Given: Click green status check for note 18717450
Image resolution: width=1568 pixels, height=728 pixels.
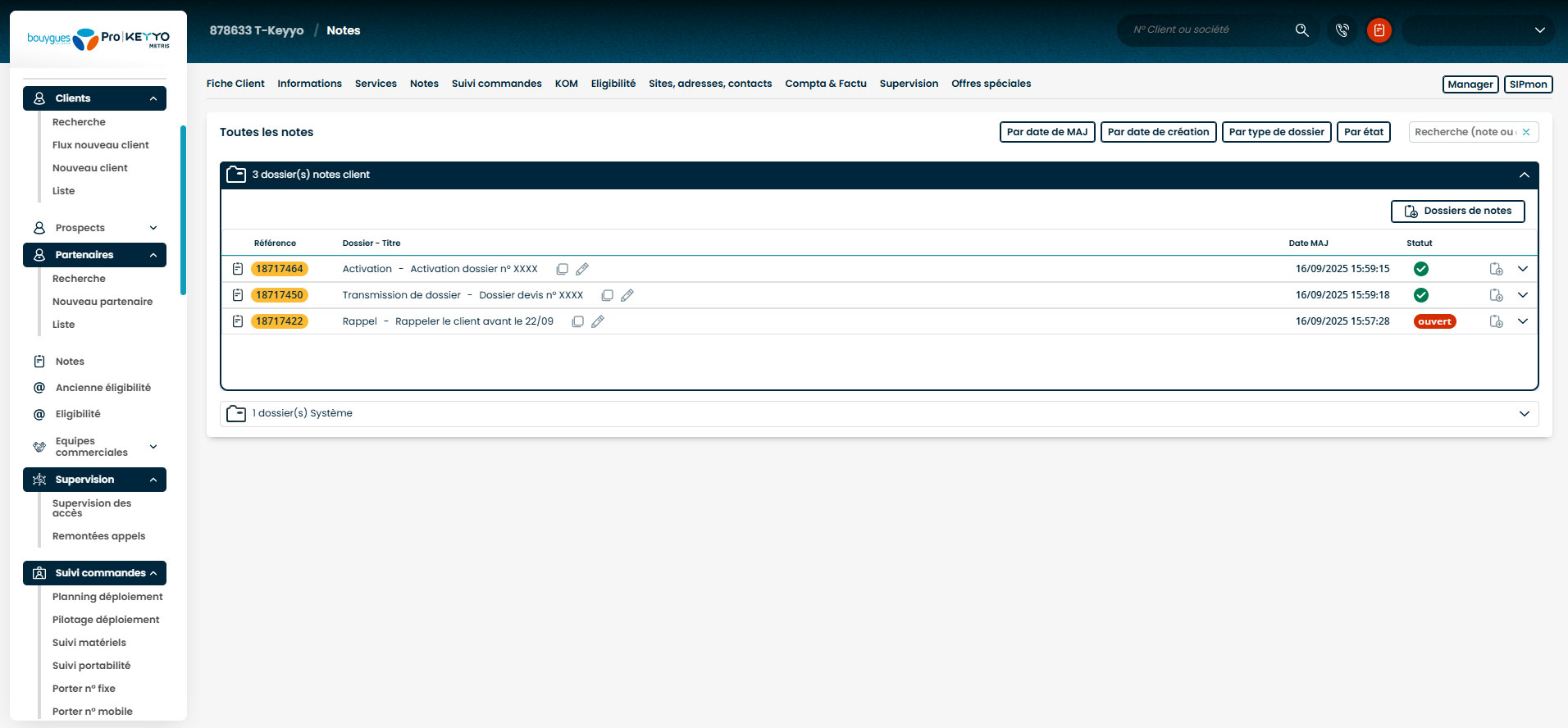Looking at the screenshot, I should click(1421, 295).
